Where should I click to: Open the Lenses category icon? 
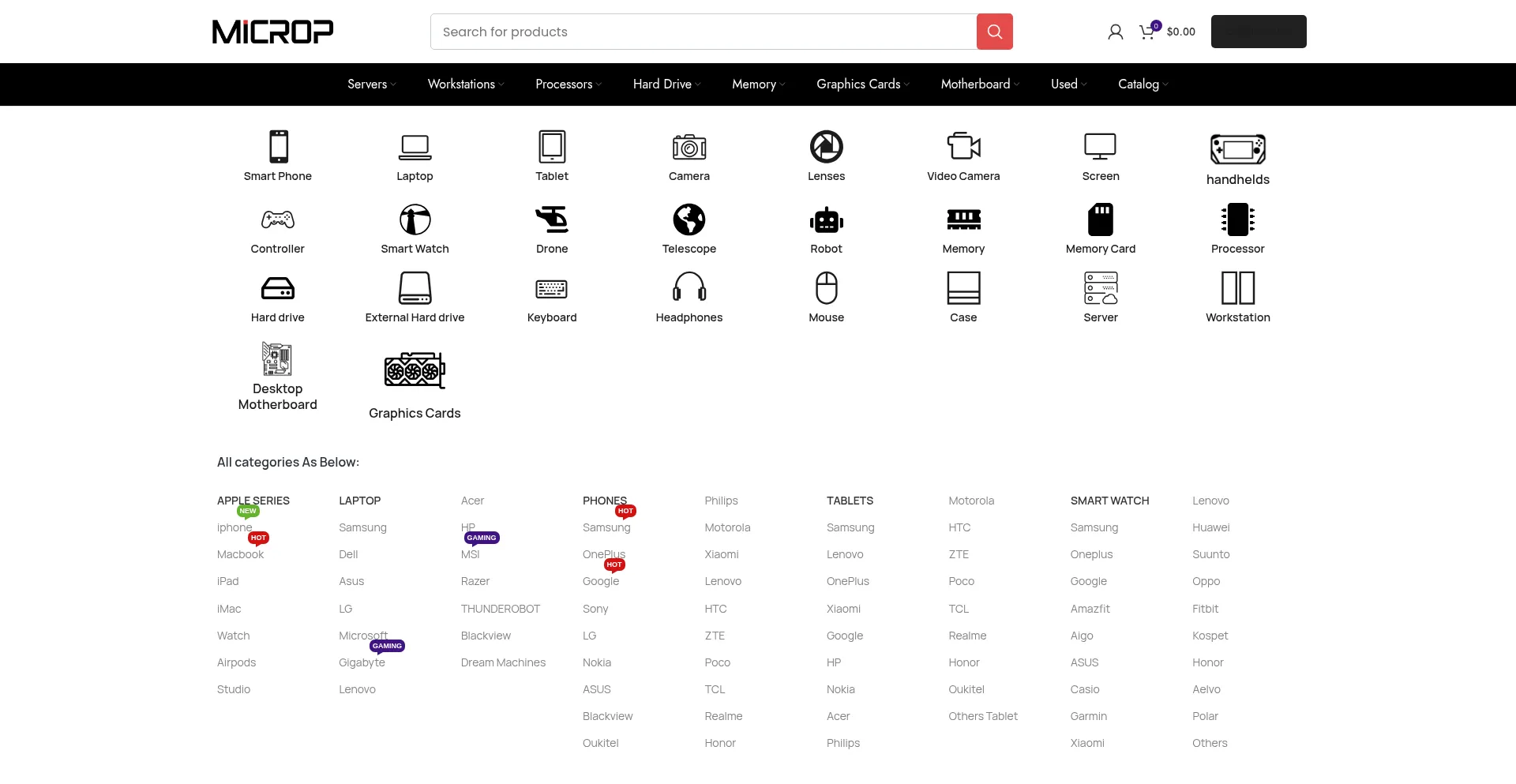click(827, 147)
